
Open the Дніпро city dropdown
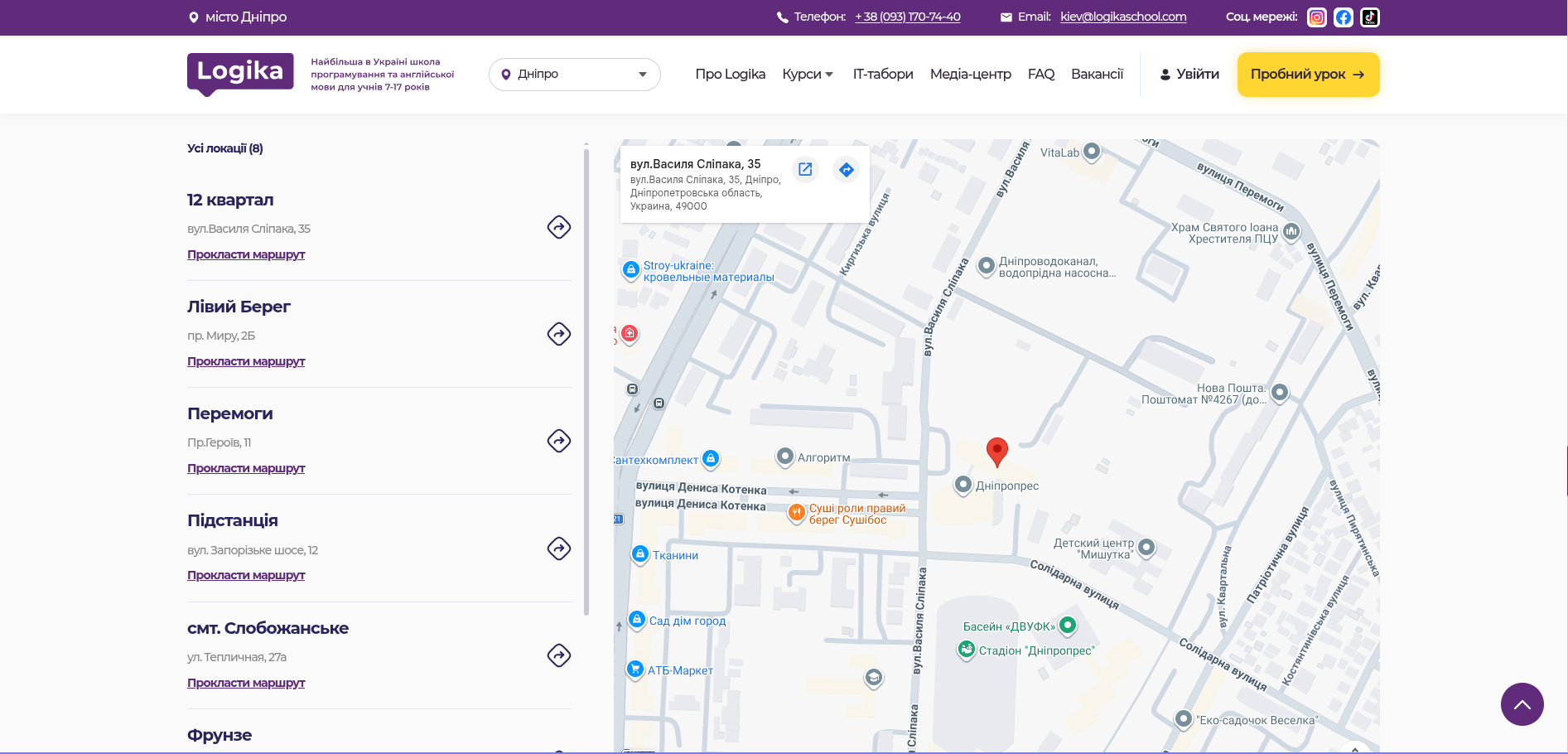click(575, 75)
